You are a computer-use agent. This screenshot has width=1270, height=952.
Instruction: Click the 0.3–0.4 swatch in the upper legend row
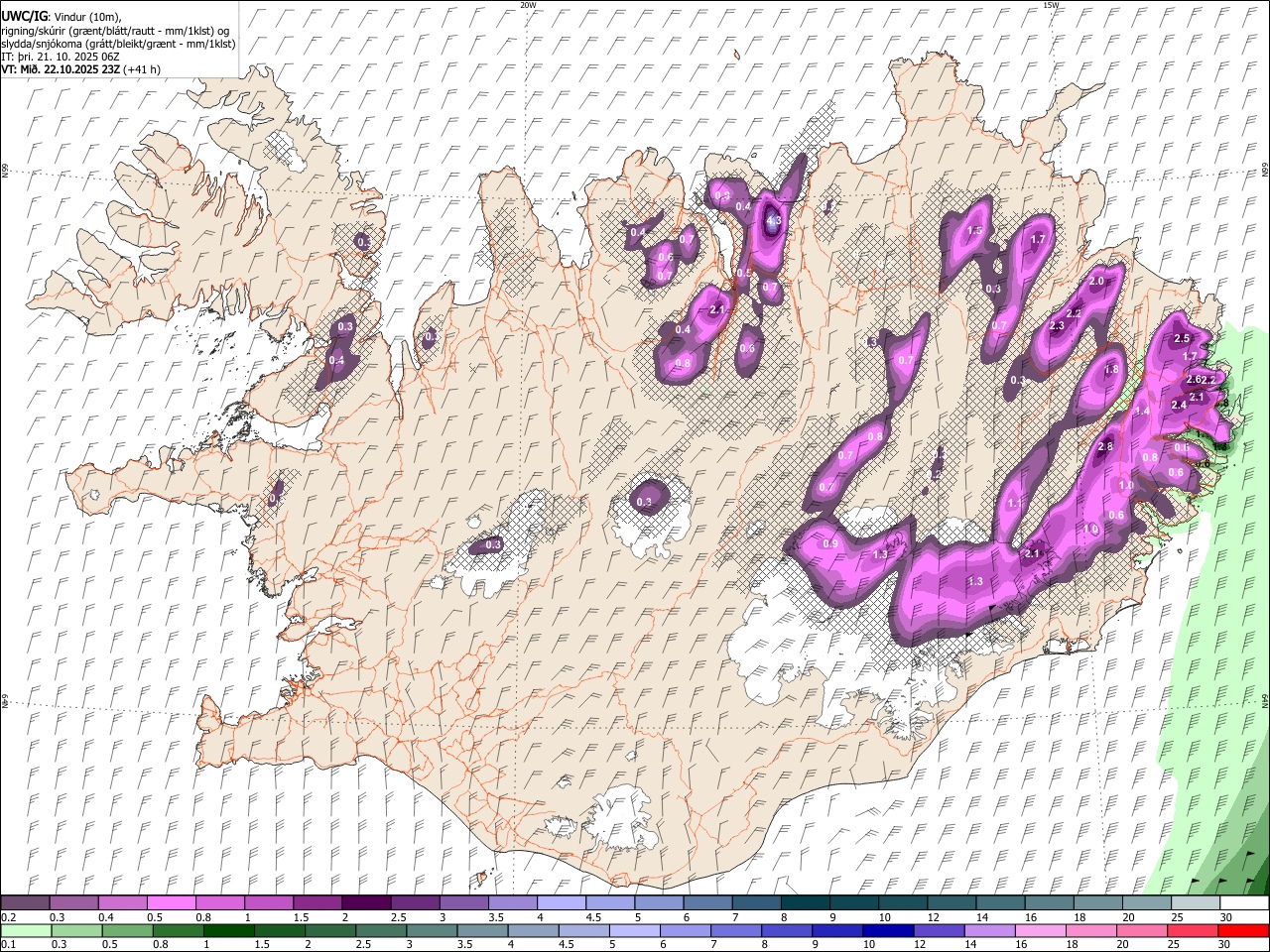coord(74,903)
